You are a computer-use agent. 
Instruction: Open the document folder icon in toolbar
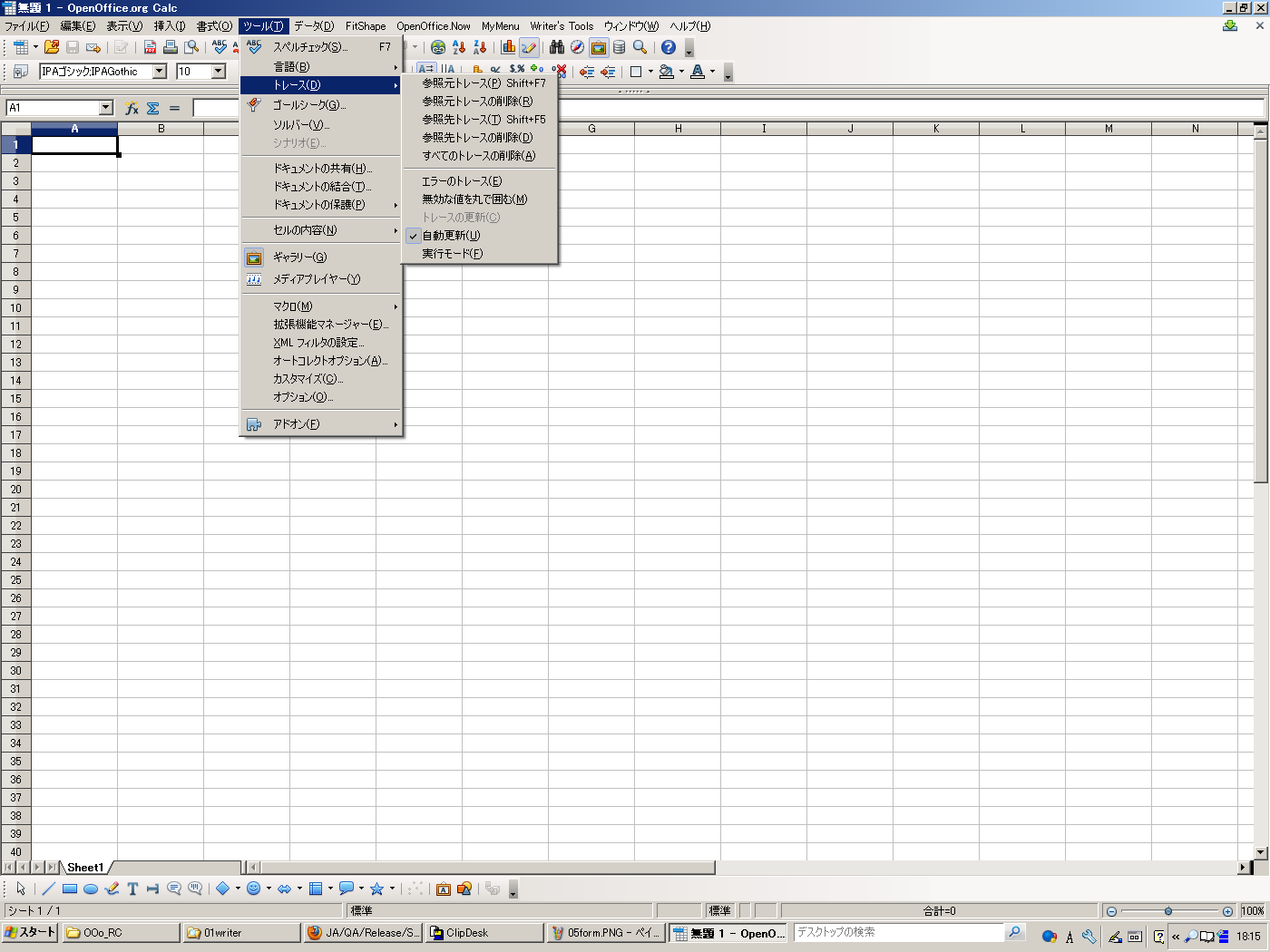(x=52, y=47)
